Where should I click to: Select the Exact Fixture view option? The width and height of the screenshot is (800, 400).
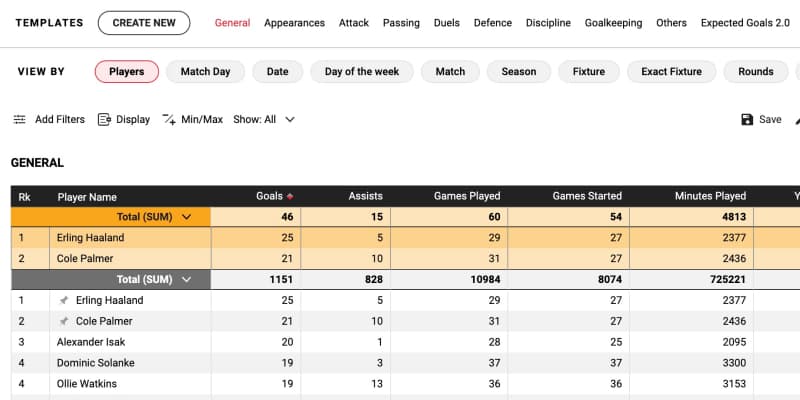[671, 72]
